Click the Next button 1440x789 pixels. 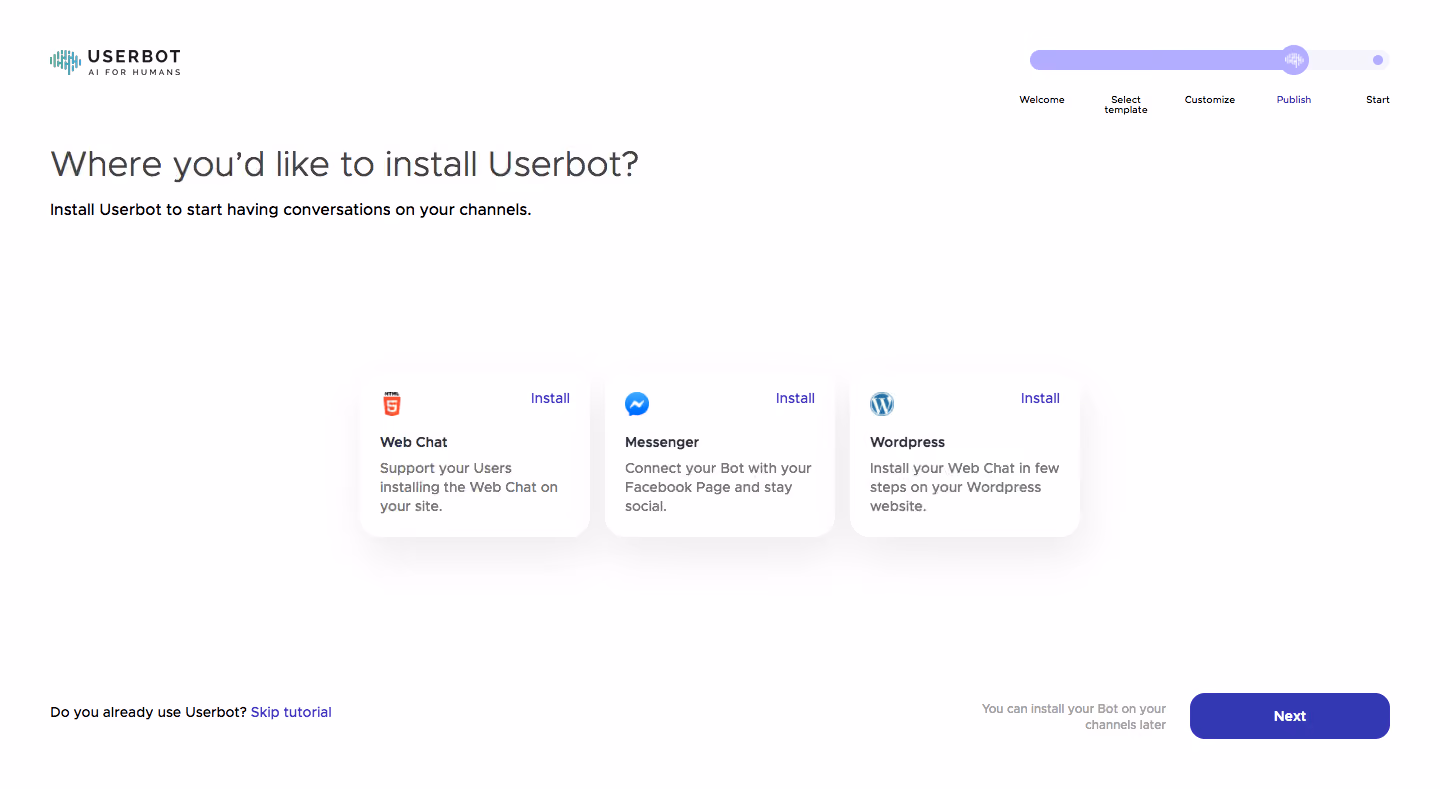(x=1290, y=716)
